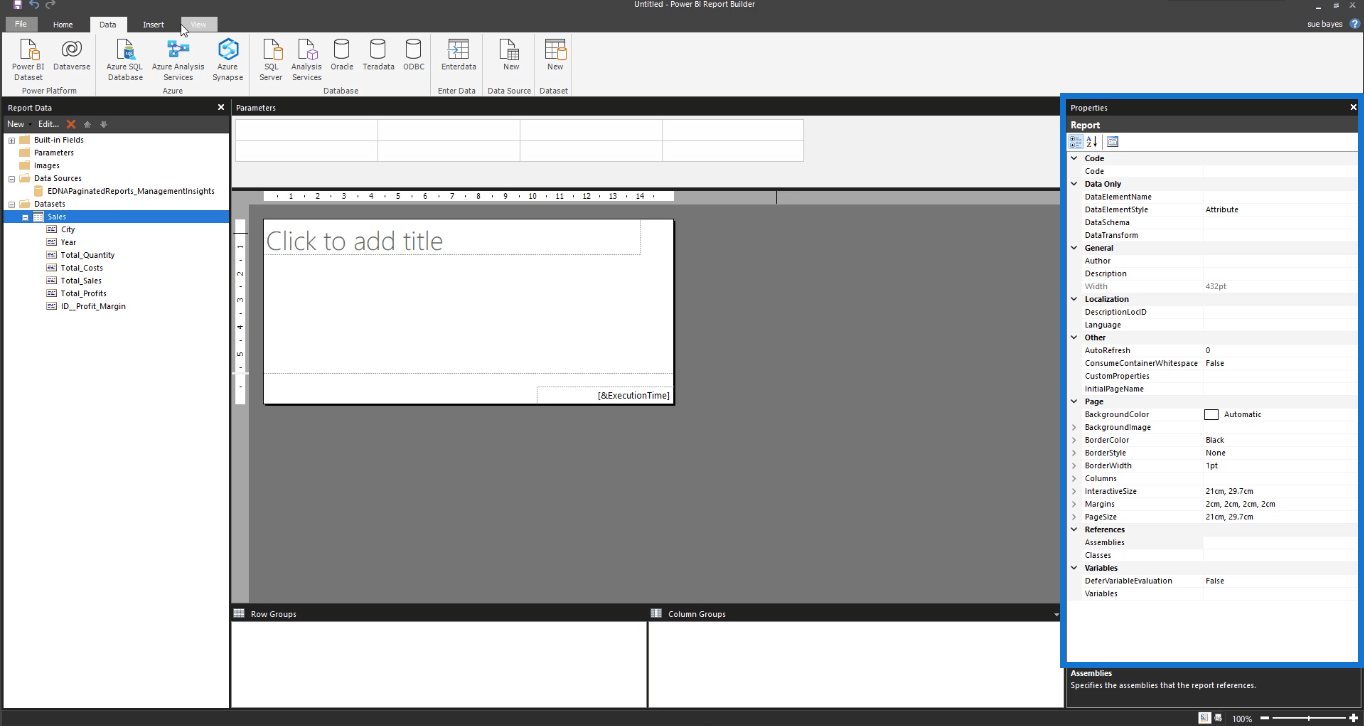Pick the Azure Synapse connector
The width and height of the screenshot is (1364, 726).
click(x=228, y=60)
